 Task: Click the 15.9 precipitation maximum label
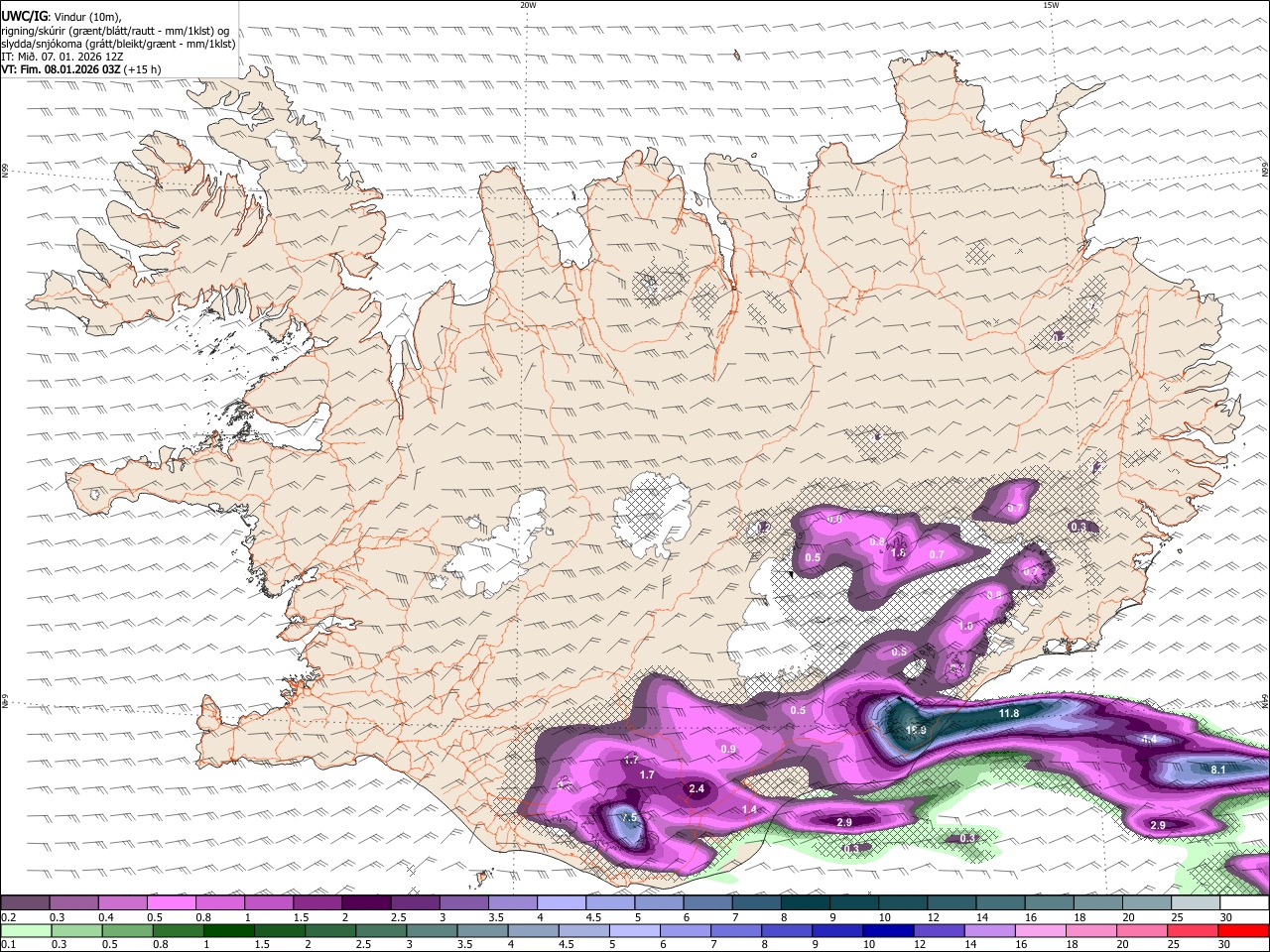click(915, 731)
